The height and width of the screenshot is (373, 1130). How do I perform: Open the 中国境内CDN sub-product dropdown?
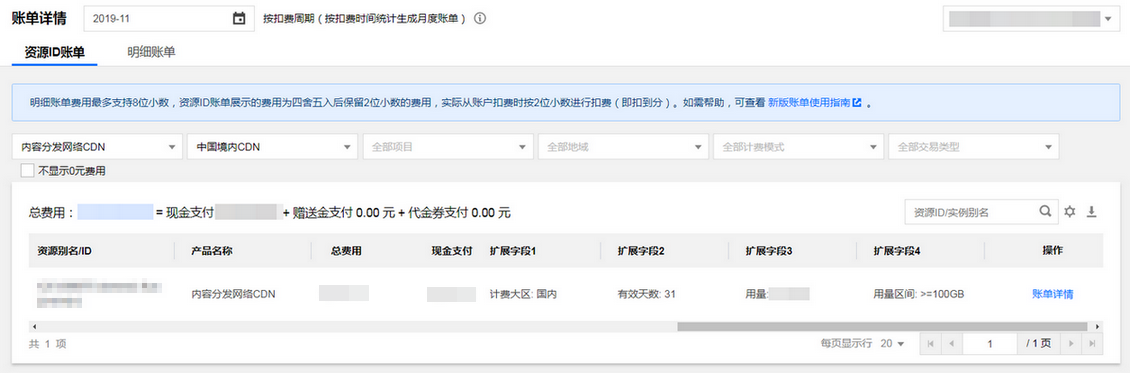272,147
